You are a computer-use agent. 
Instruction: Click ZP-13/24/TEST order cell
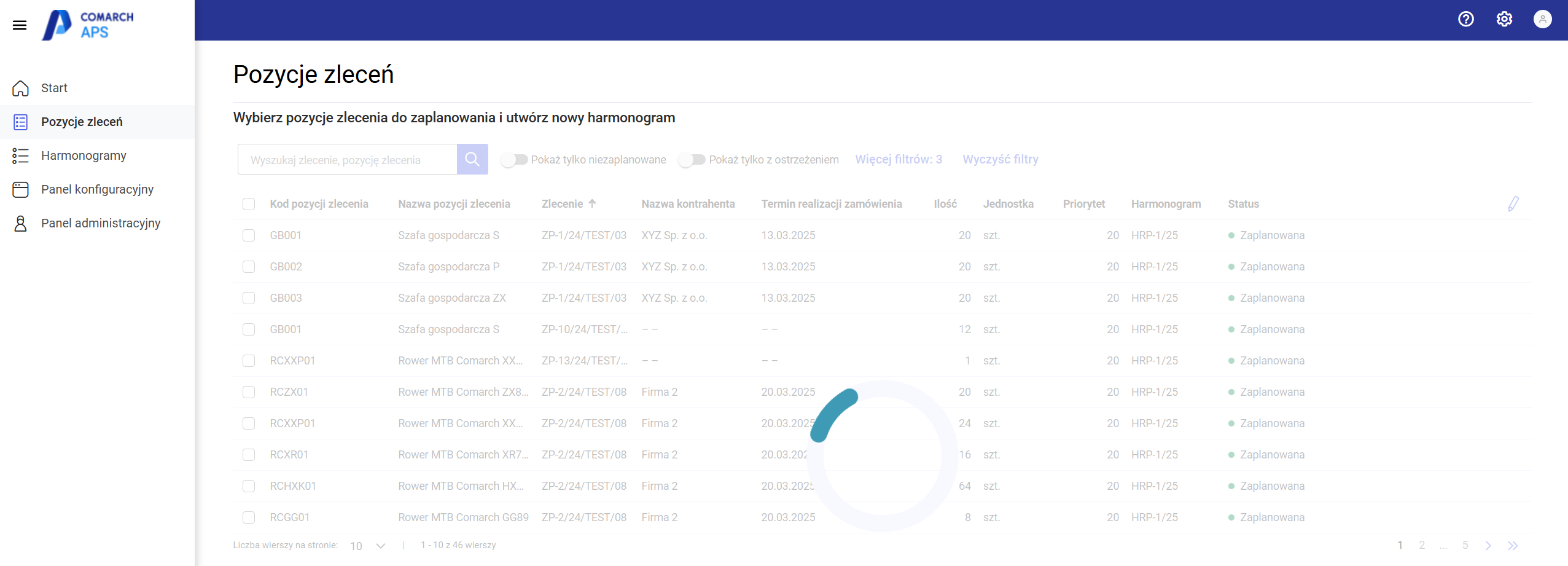click(x=584, y=361)
